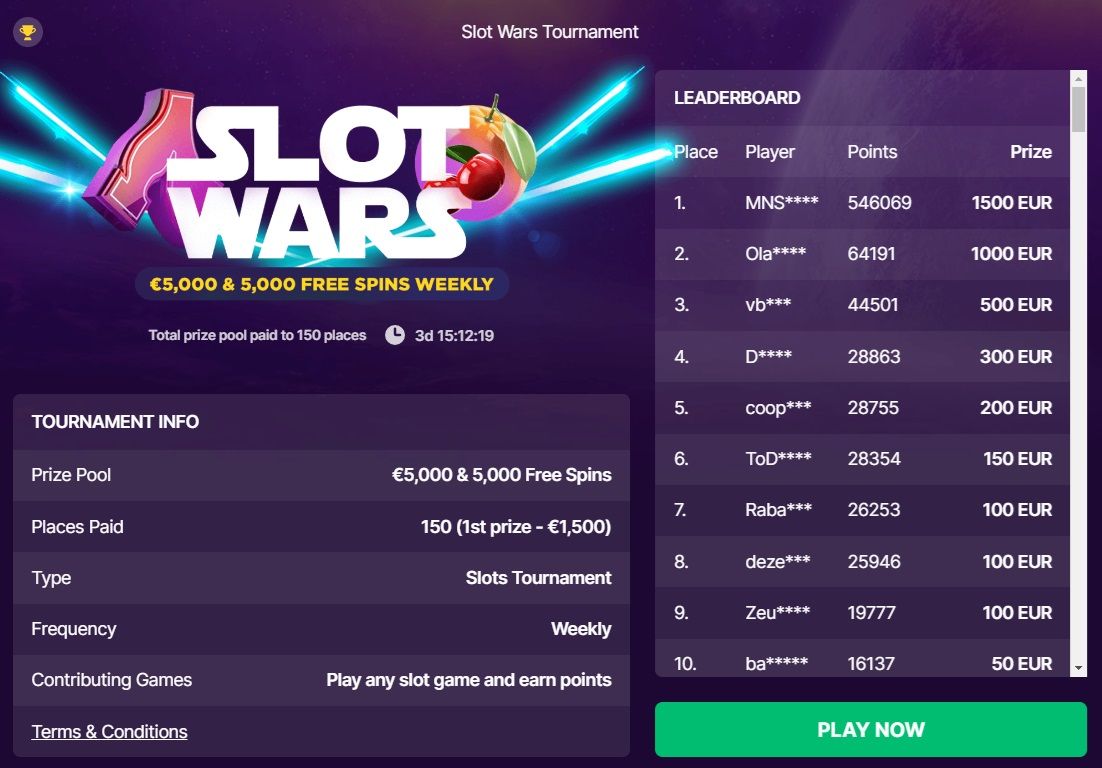
Task: Click the Raba*** leaderboard entry
Action: 862,510
